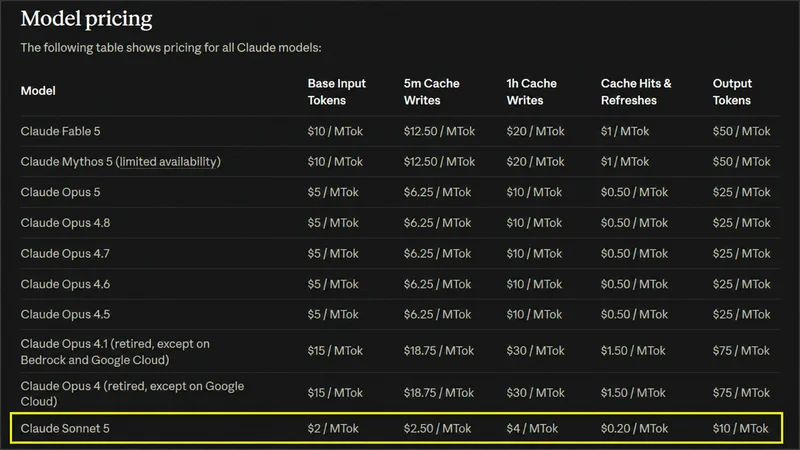800x450 pixels.
Task: Select the 'Claude Sonnet 5' model name
Action: 65,429
